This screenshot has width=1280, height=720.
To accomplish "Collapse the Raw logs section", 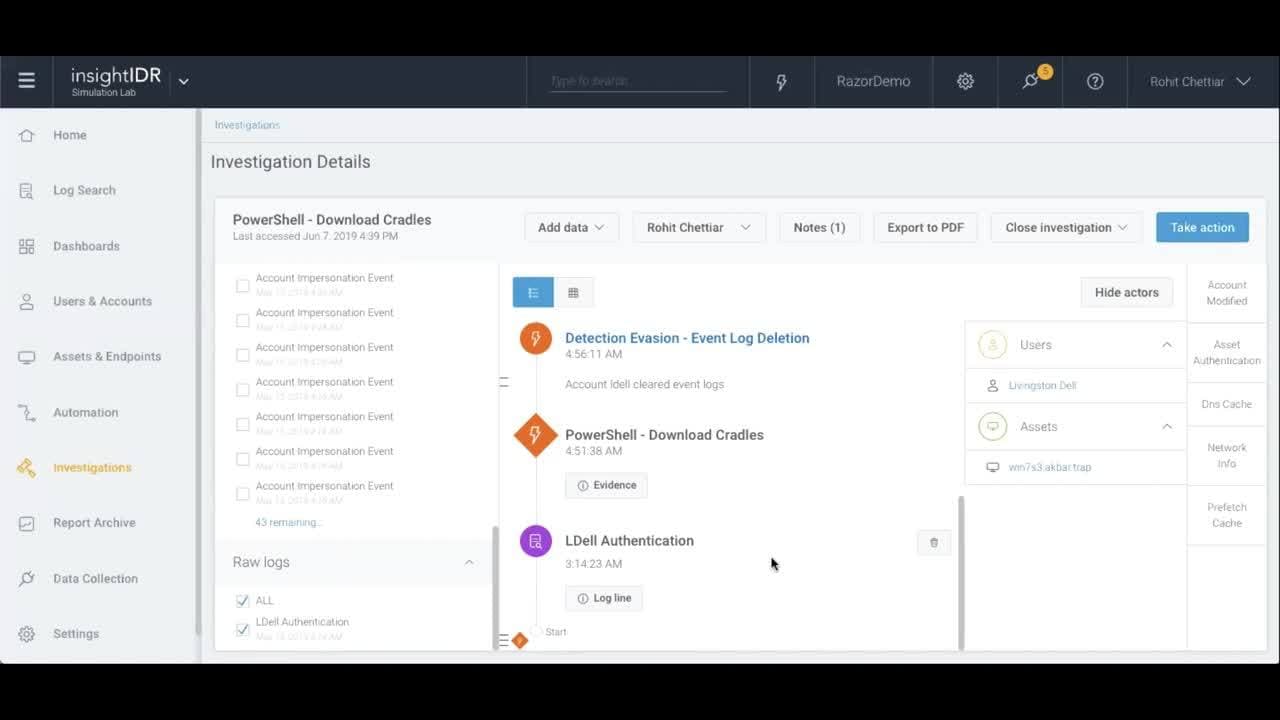I will click(x=469, y=562).
